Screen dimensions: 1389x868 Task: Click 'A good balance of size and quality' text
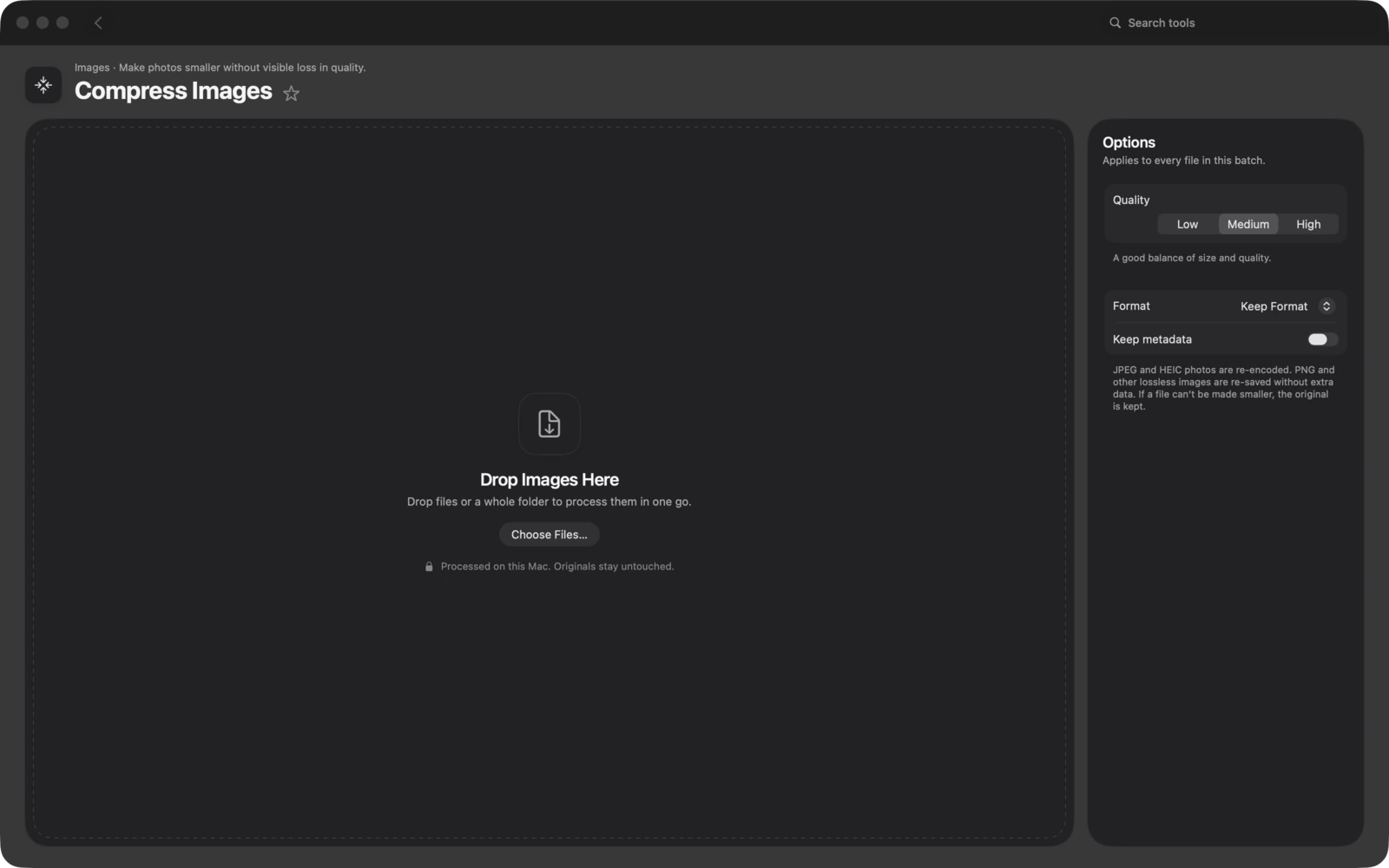tap(1192, 258)
